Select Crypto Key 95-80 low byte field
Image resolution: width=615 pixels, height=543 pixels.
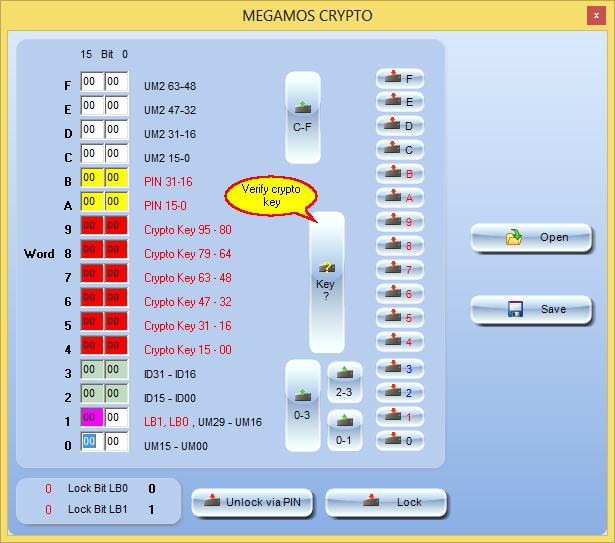pyautogui.click(x=116, y=225)
